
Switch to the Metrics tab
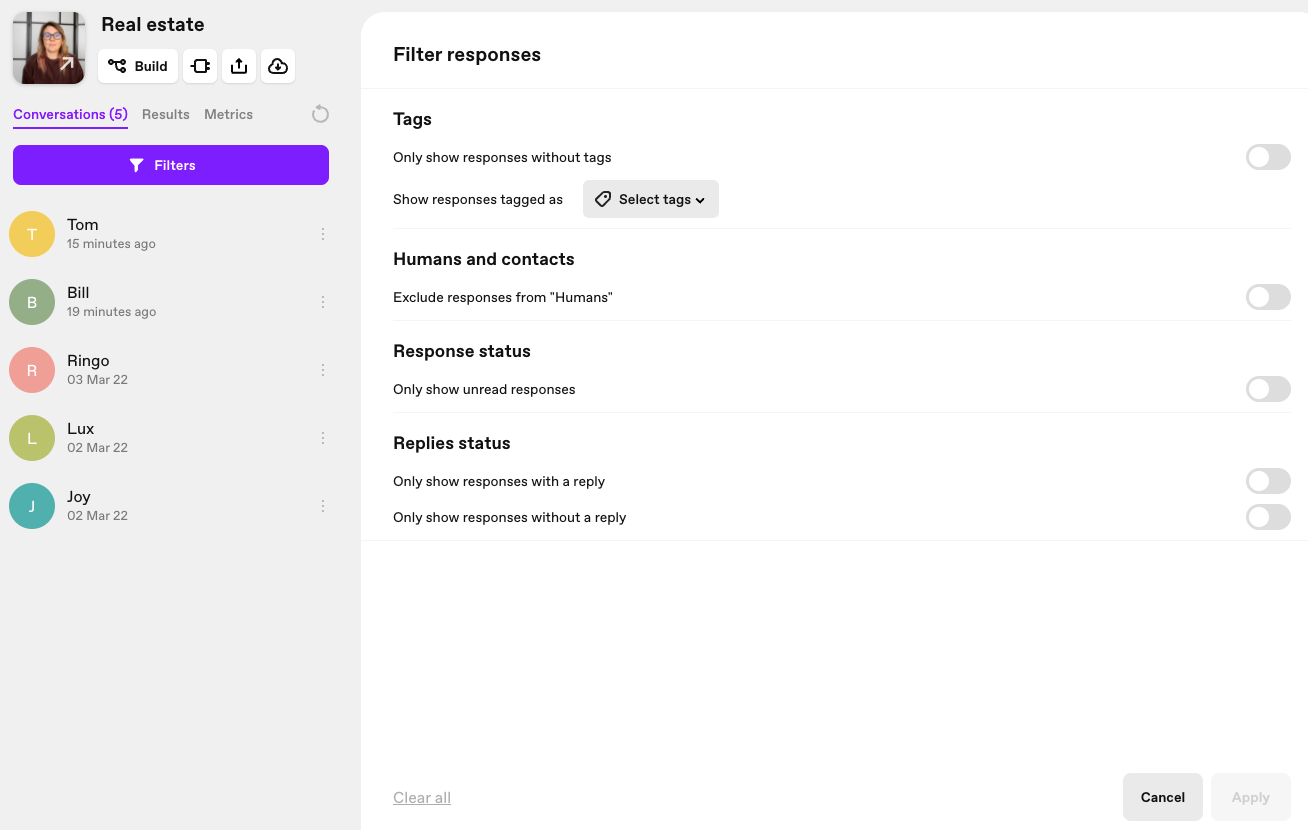228,114
